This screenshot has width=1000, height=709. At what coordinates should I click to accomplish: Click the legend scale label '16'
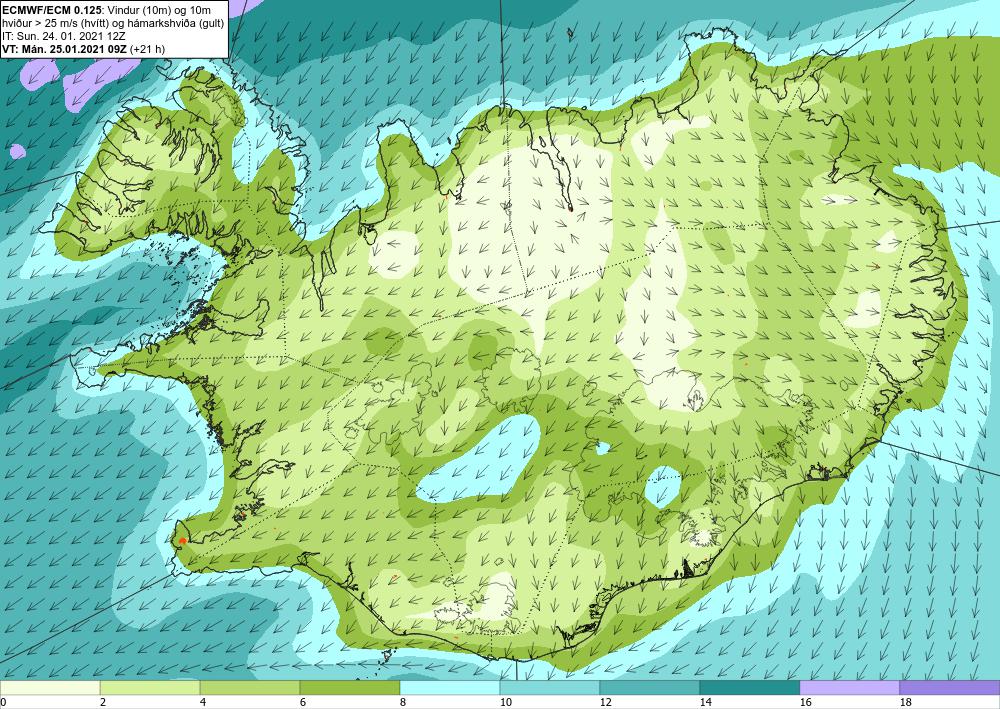coord(805,702)
